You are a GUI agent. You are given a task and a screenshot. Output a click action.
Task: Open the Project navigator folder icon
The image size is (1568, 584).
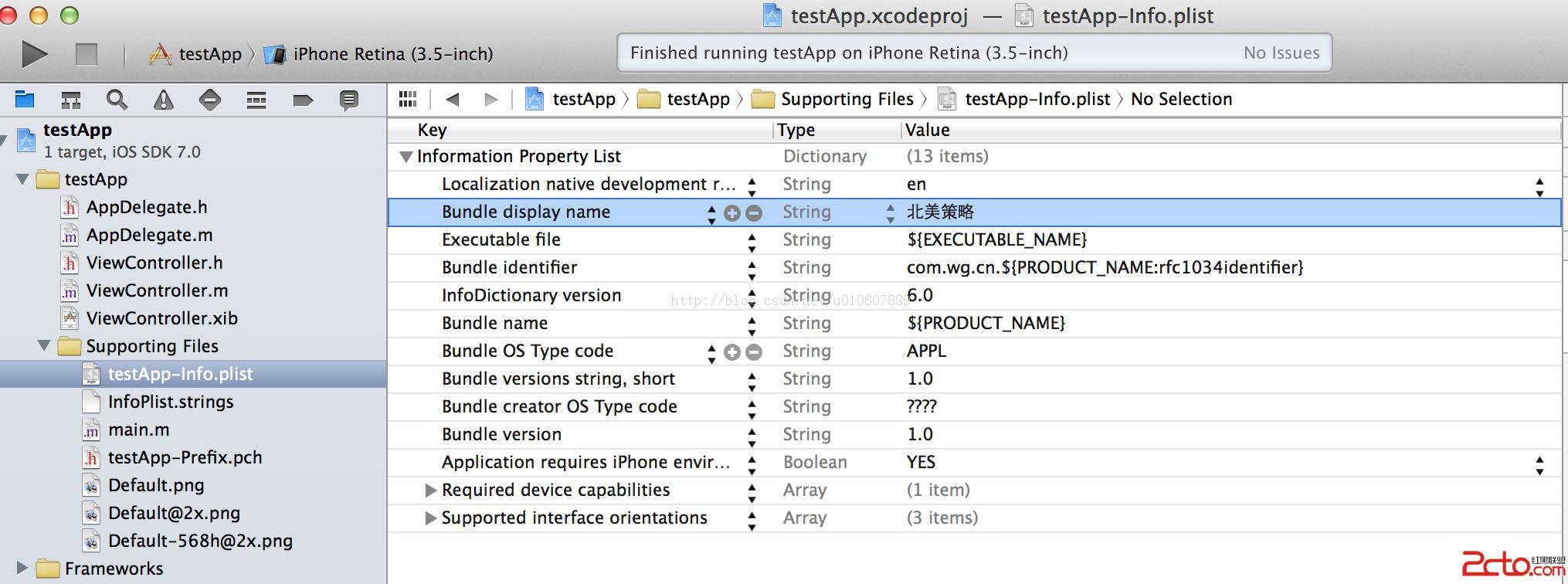click(x=25, y=99)
